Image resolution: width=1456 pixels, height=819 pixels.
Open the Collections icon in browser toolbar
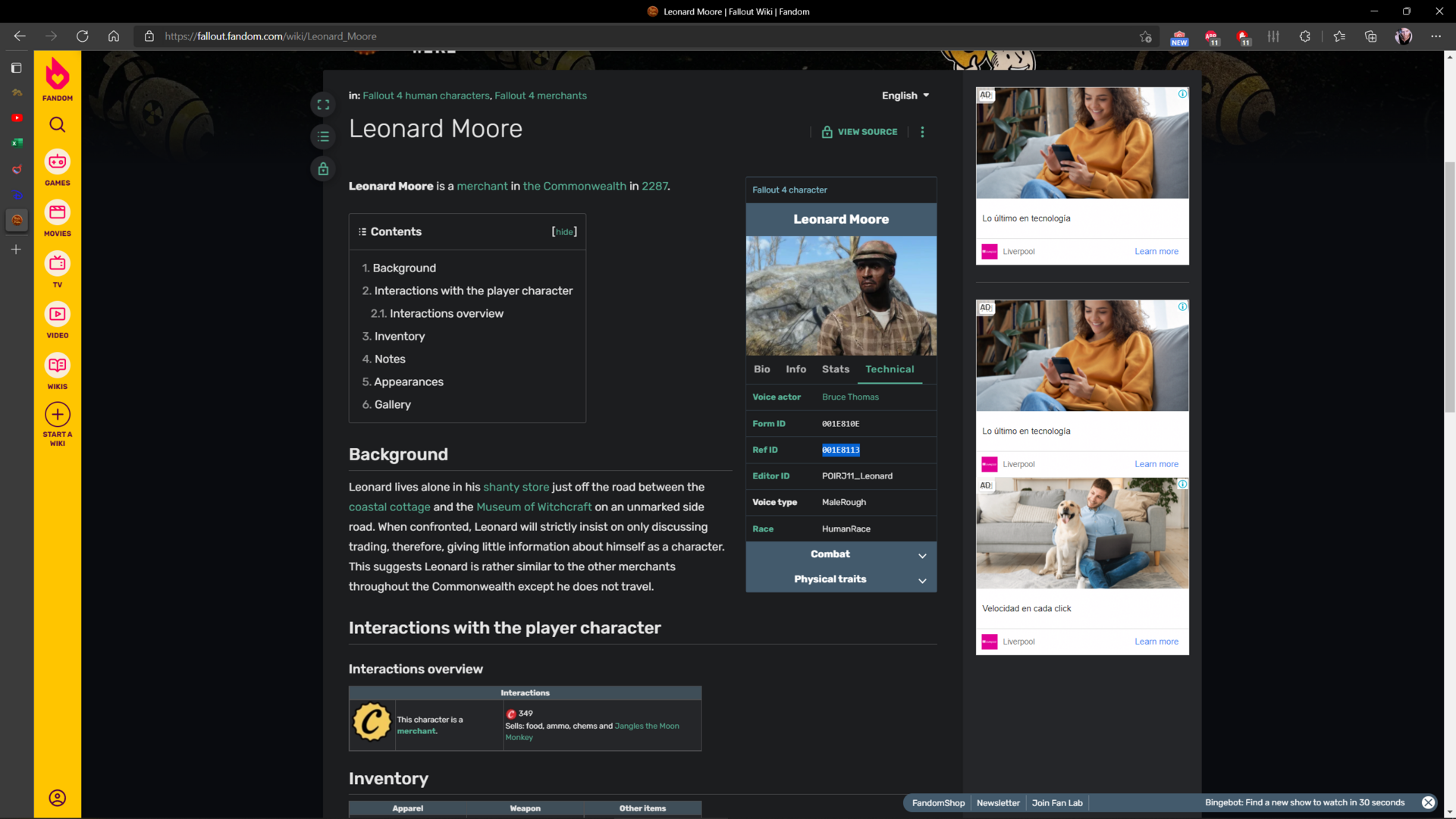[x=1371, y=36]
